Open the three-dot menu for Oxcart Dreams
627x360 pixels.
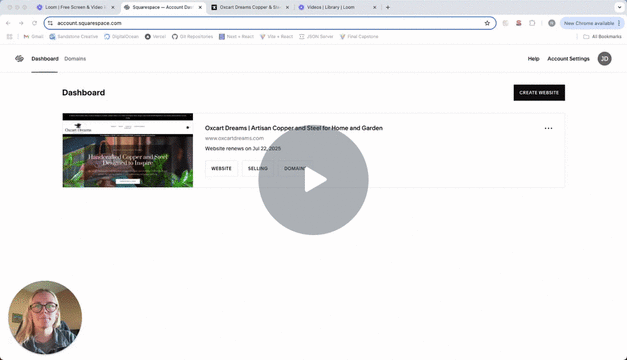click(x=548, y=128)
